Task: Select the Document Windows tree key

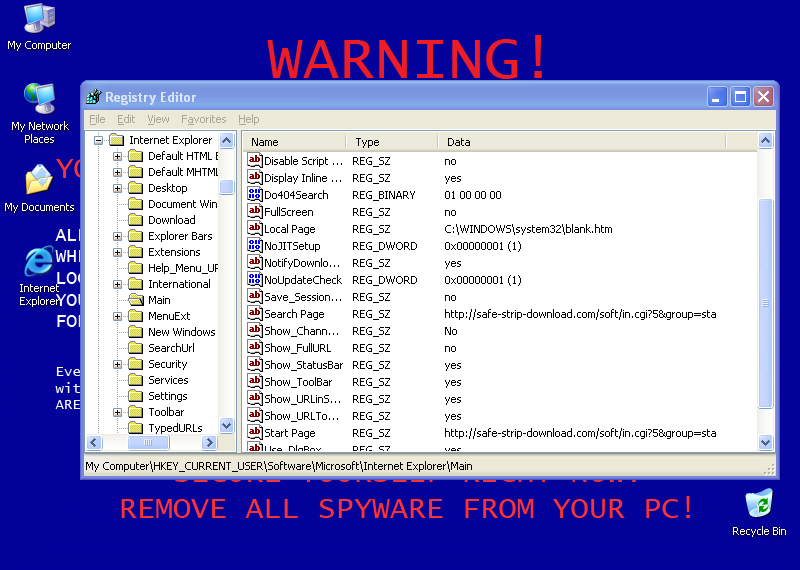Action: tap(182, 204)
